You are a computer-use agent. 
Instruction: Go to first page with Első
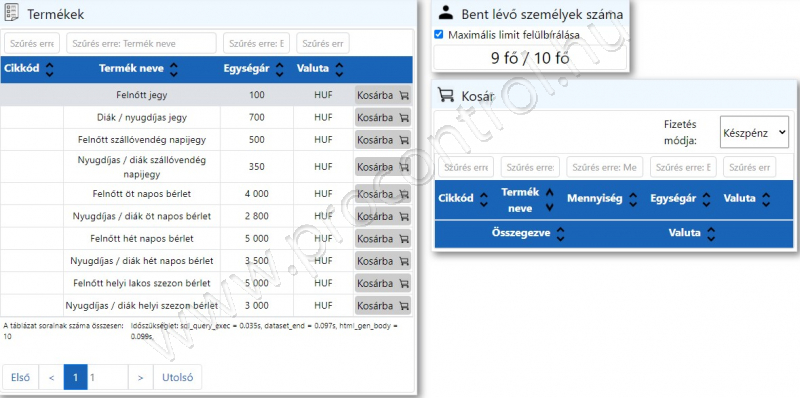(x=20, y=378)
